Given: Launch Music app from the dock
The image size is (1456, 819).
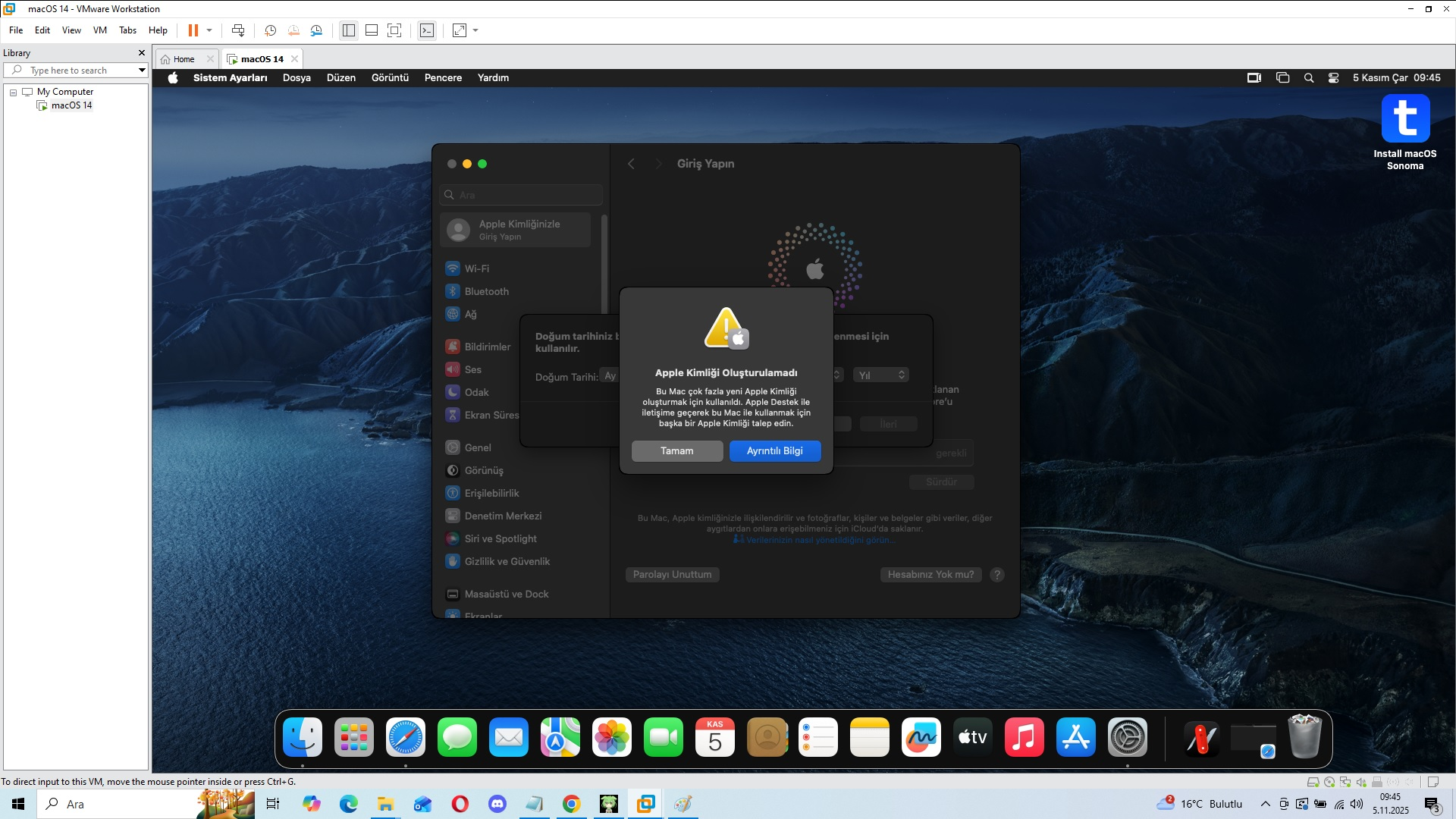Looking at the screenshot, I should coord(1025,737).
